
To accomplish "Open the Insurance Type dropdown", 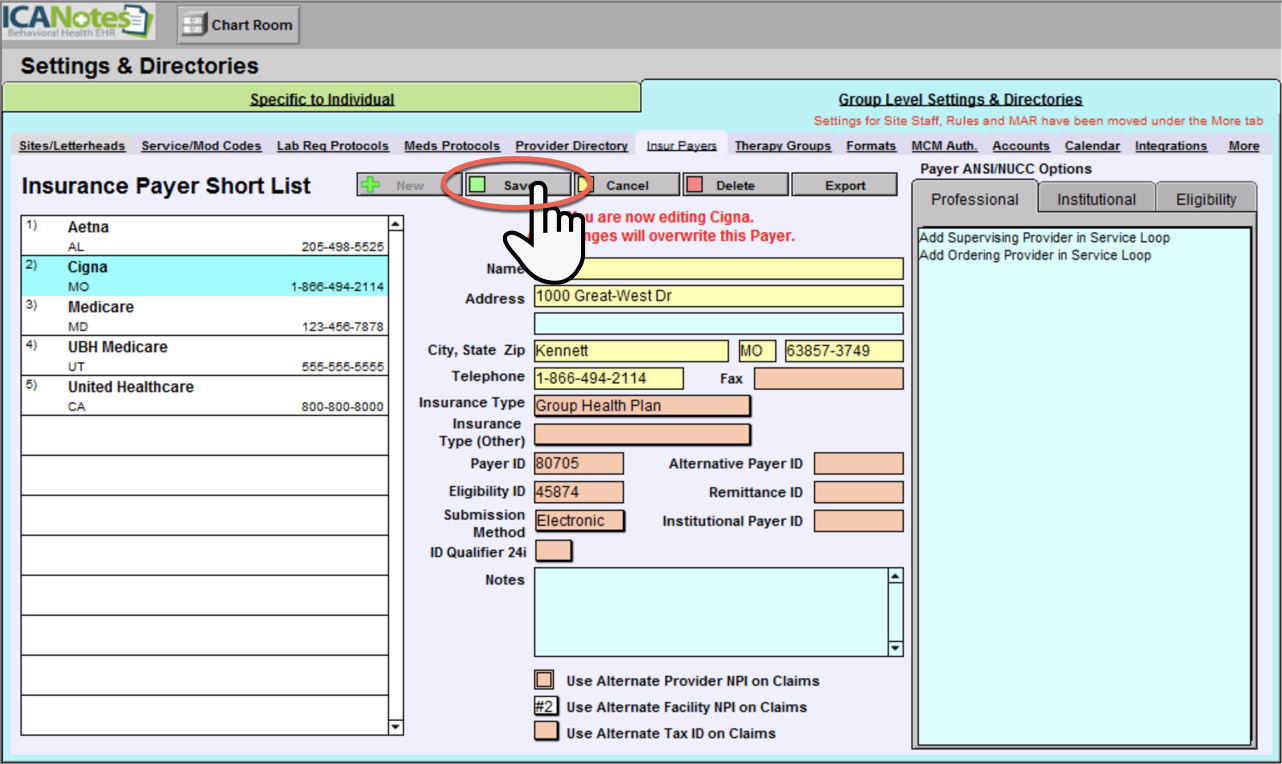I will click(x=642, y=405).
